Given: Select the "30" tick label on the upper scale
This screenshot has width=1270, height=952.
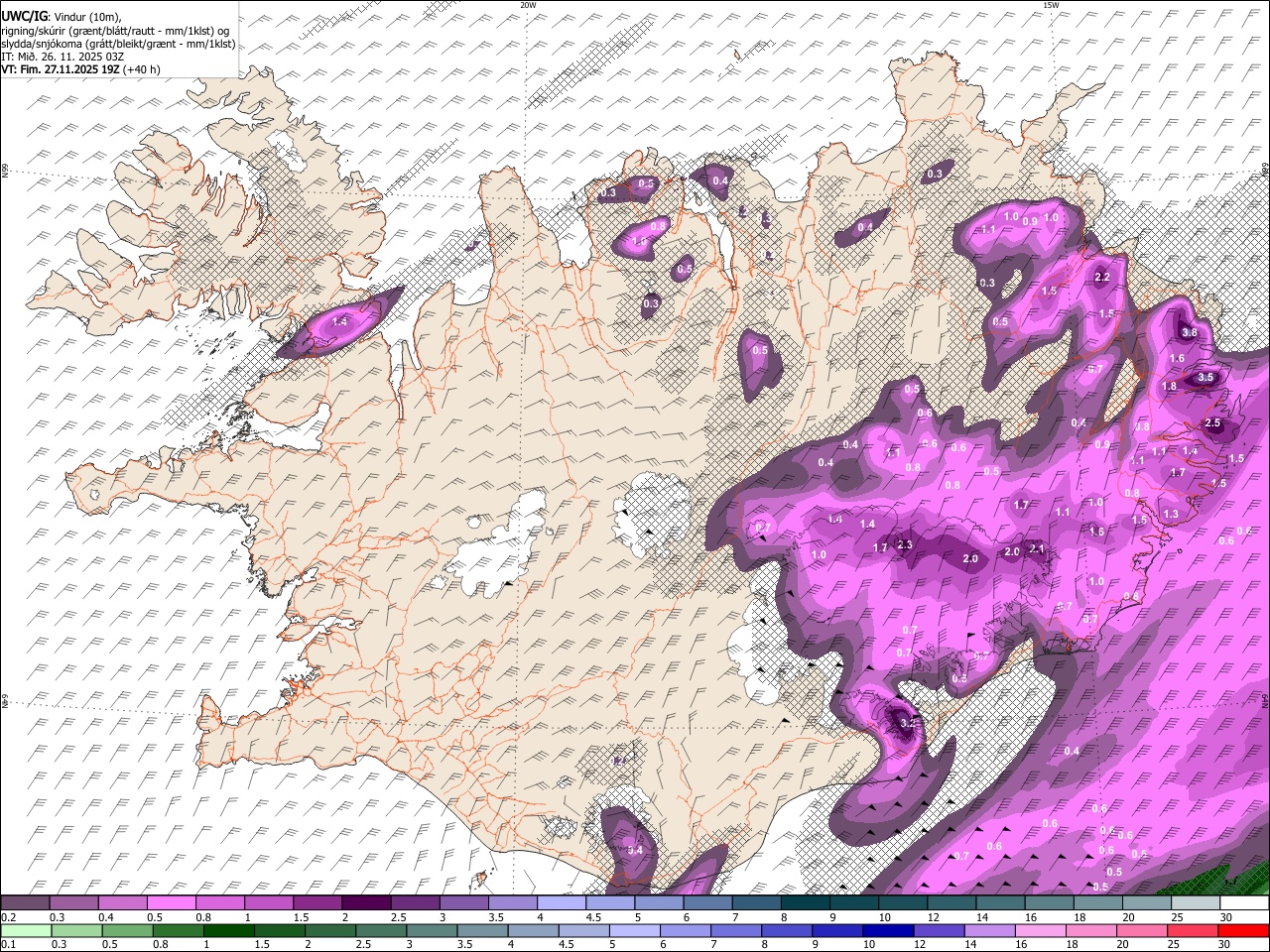Looking at the screenshot, I should point(1225,917).
